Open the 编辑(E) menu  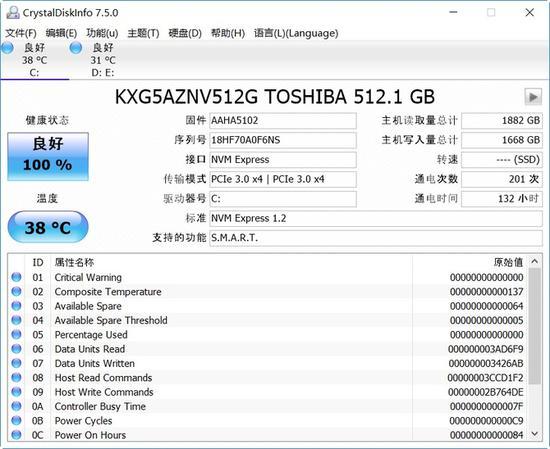pos(61,33)
